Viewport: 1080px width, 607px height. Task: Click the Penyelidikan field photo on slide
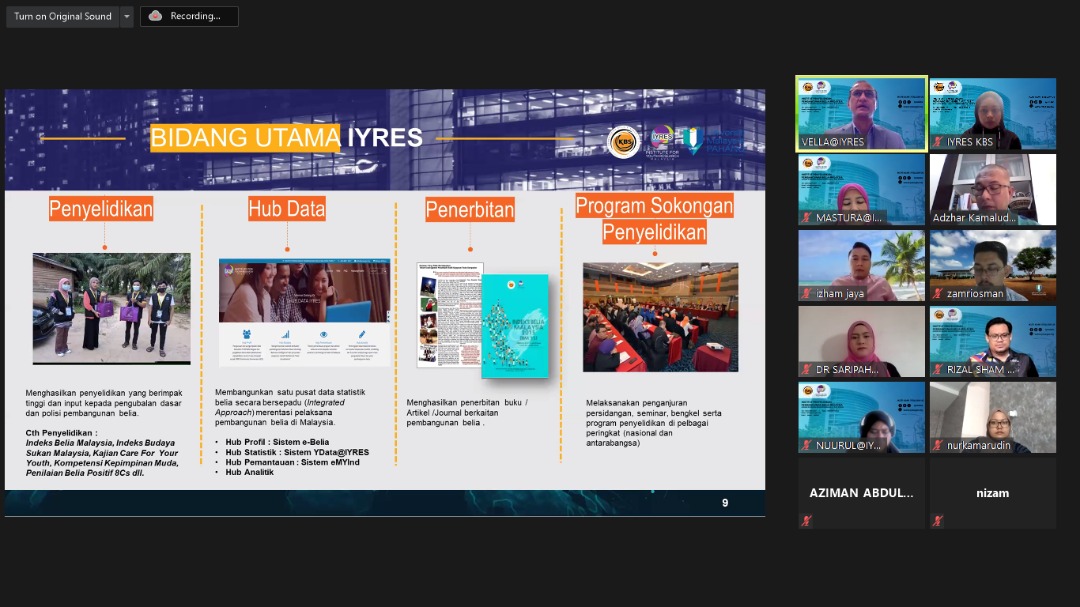tap(111, 308)
